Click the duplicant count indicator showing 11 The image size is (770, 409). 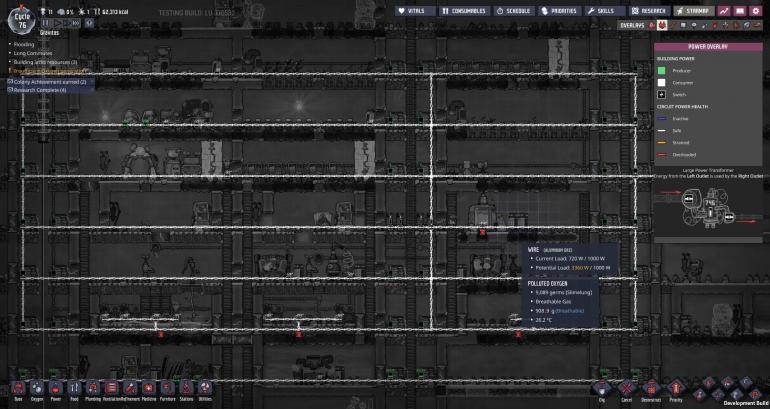tap(47, 11)
